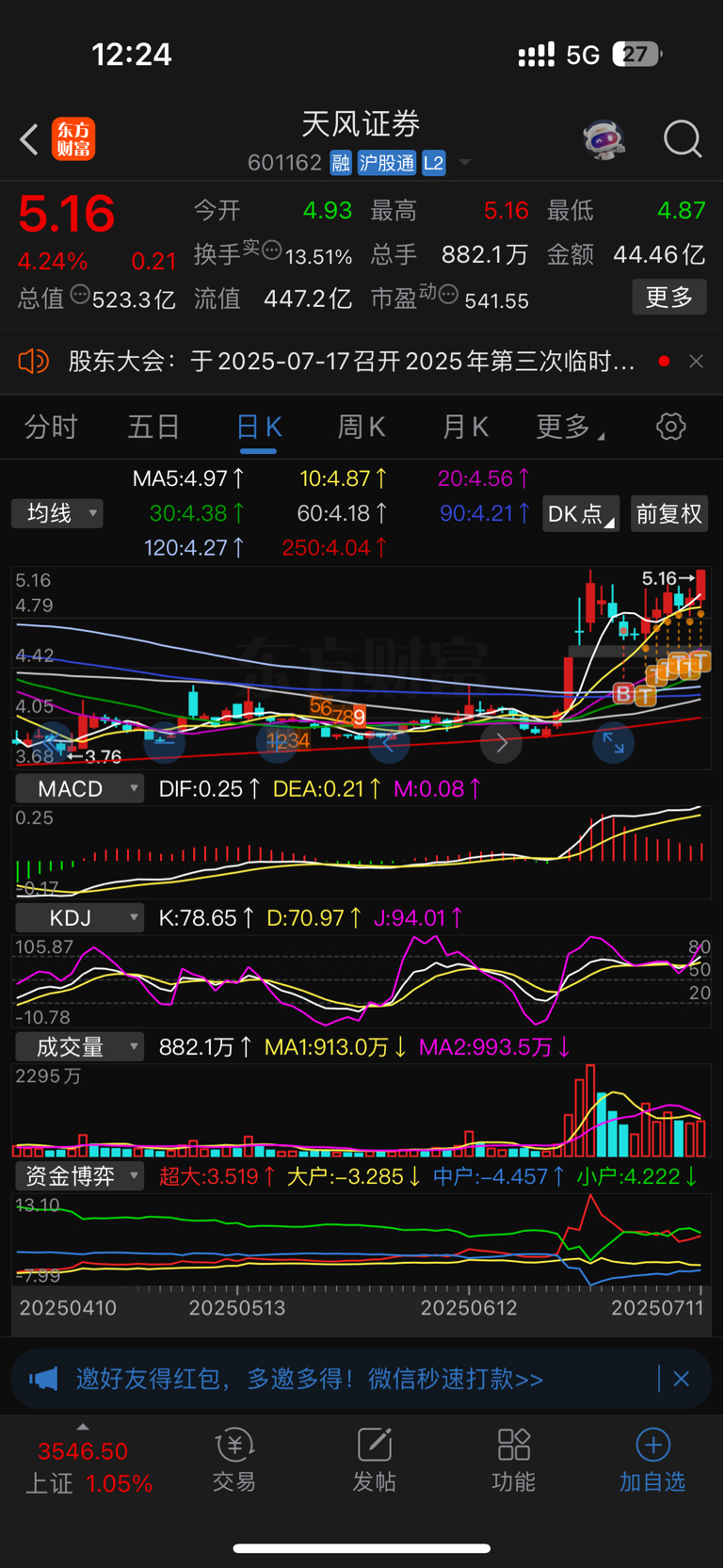This screenshot has width=724, height=1568.
Task: Open the KDJ indicator dropdown
Action: (x=79, y=918)
